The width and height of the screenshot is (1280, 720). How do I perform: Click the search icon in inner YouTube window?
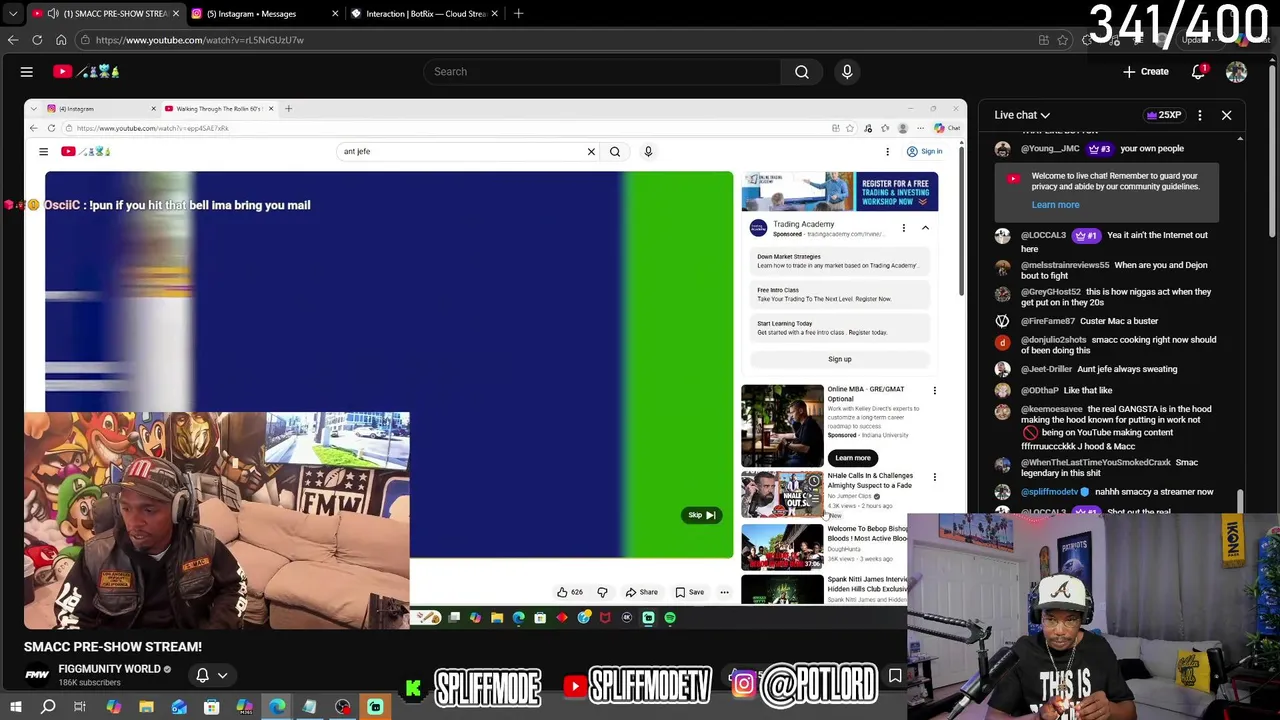(615, 151)
